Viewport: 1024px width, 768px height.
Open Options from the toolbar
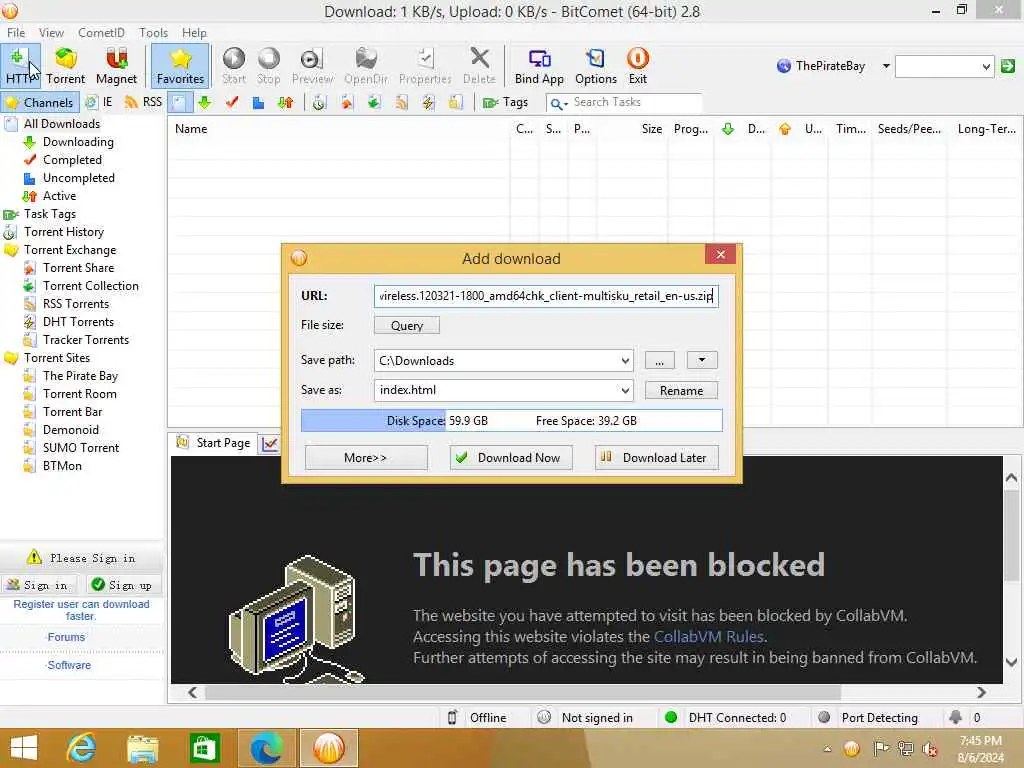596,66
